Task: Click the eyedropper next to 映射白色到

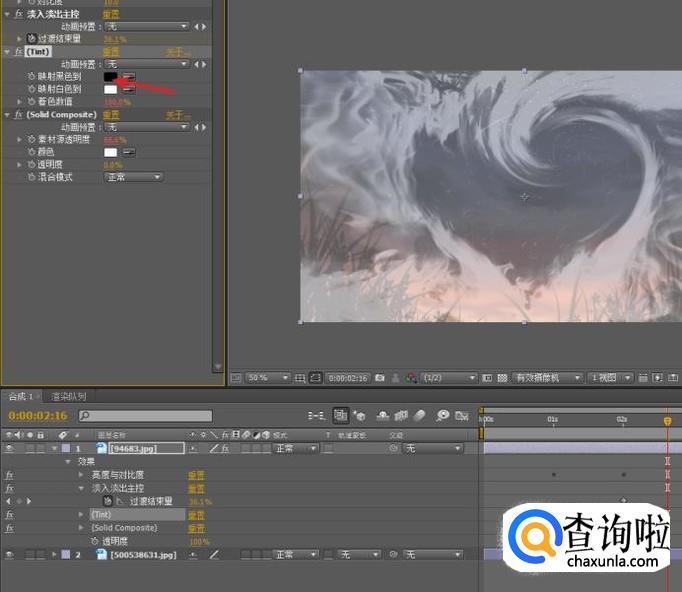Action: click(129, 89)
